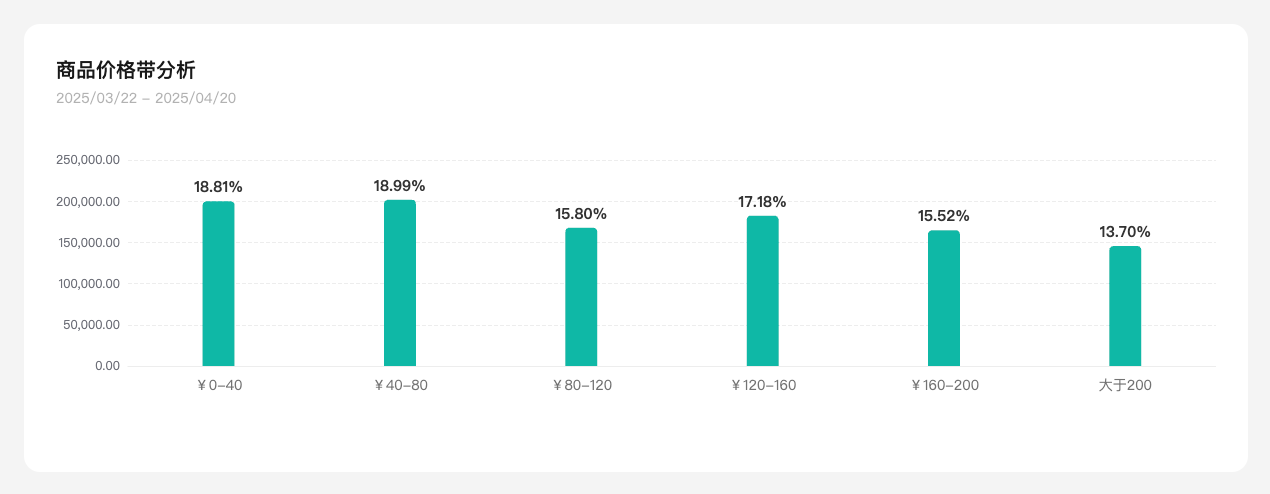Click the 18.99% percentage label
The image size is (1270, 494).
399,185
